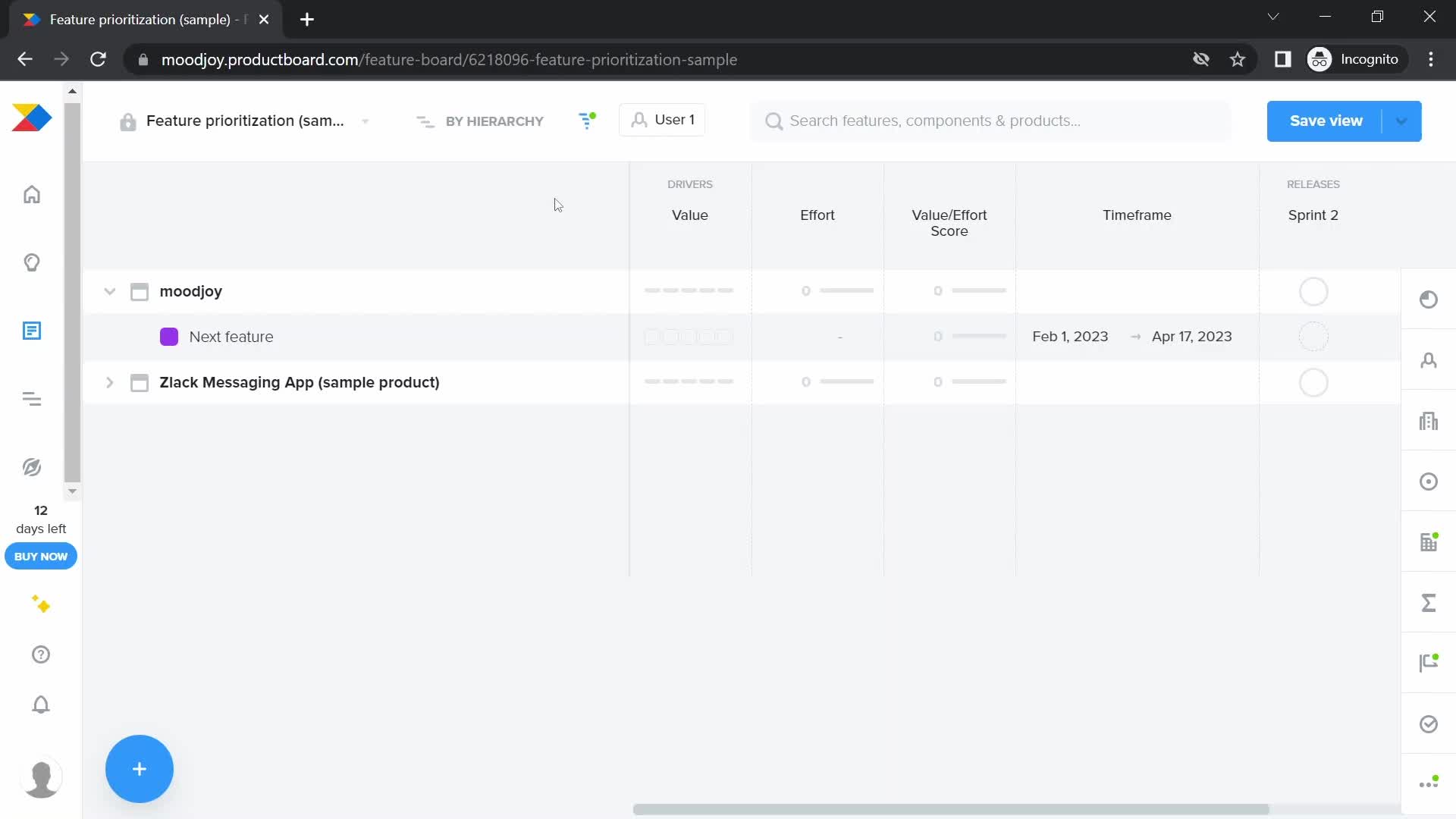Open a new browser tab

(307, 20)
